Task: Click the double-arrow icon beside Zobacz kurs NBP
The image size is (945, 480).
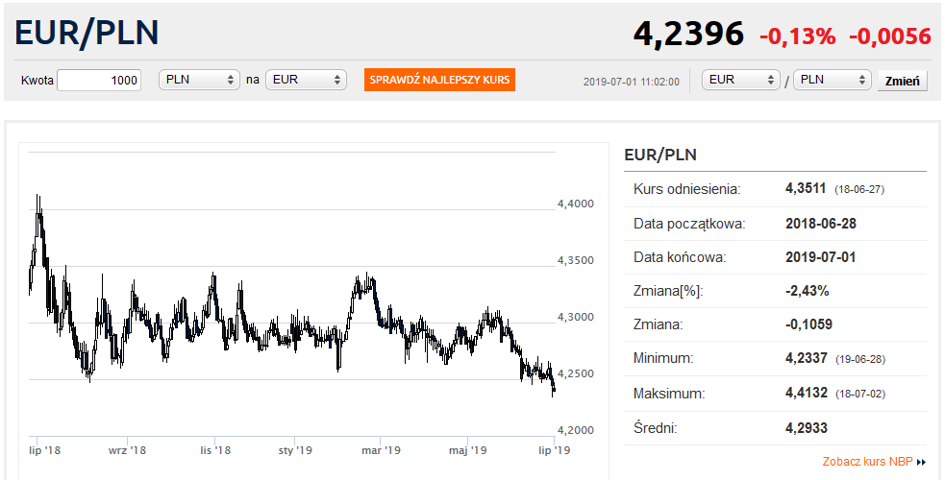Action: pyautogui.click(x=921, y=463)
